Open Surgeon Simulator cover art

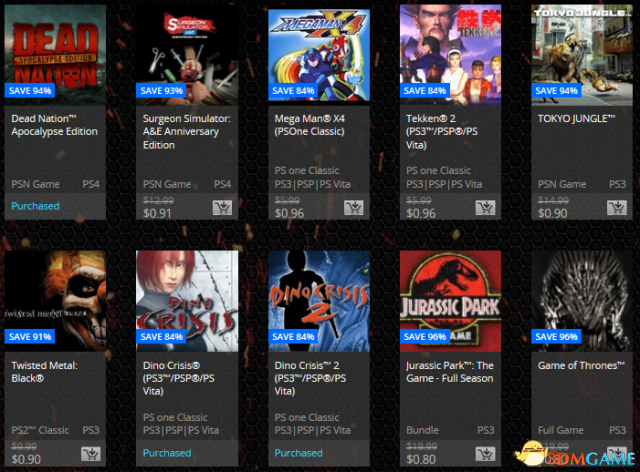pos(187,55)
